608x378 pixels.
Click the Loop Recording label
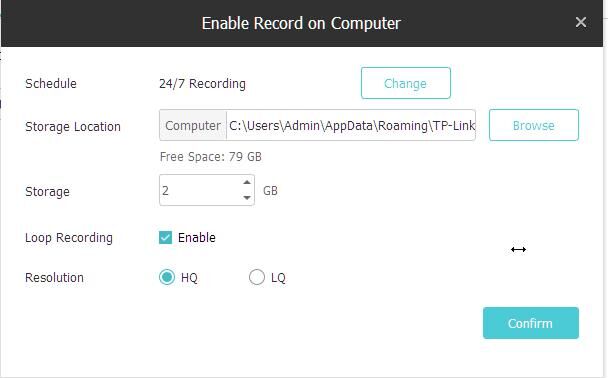pos(69,238)
